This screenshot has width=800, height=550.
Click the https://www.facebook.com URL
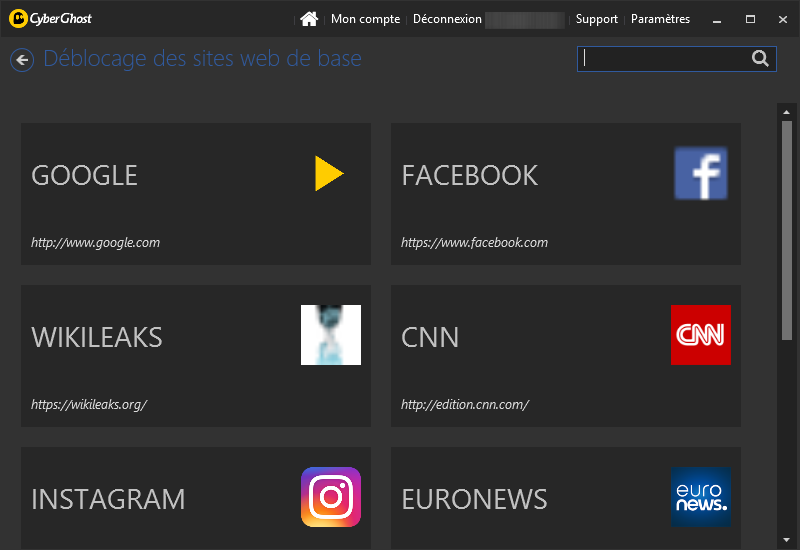tap(474, 242)
